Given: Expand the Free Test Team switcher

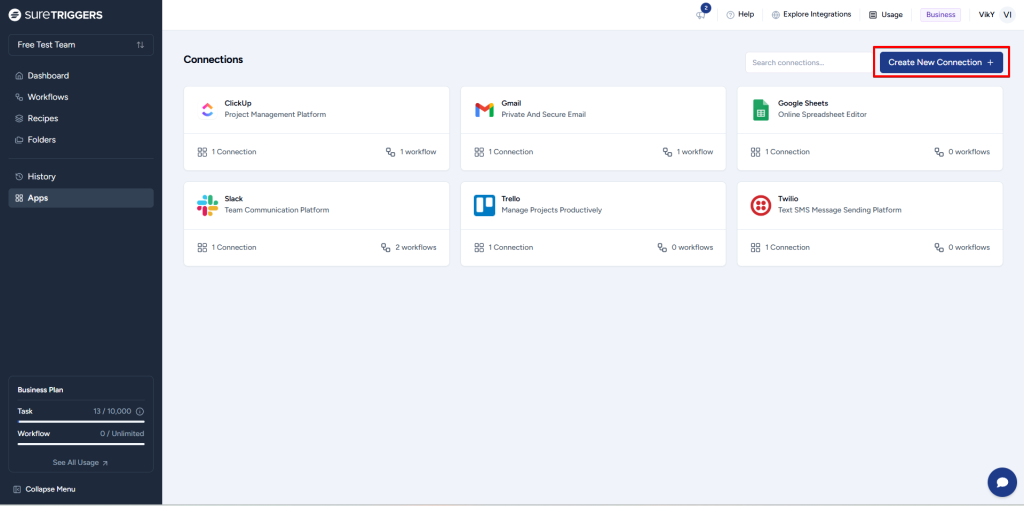Looking at the screenshot, I should [81, 45].
